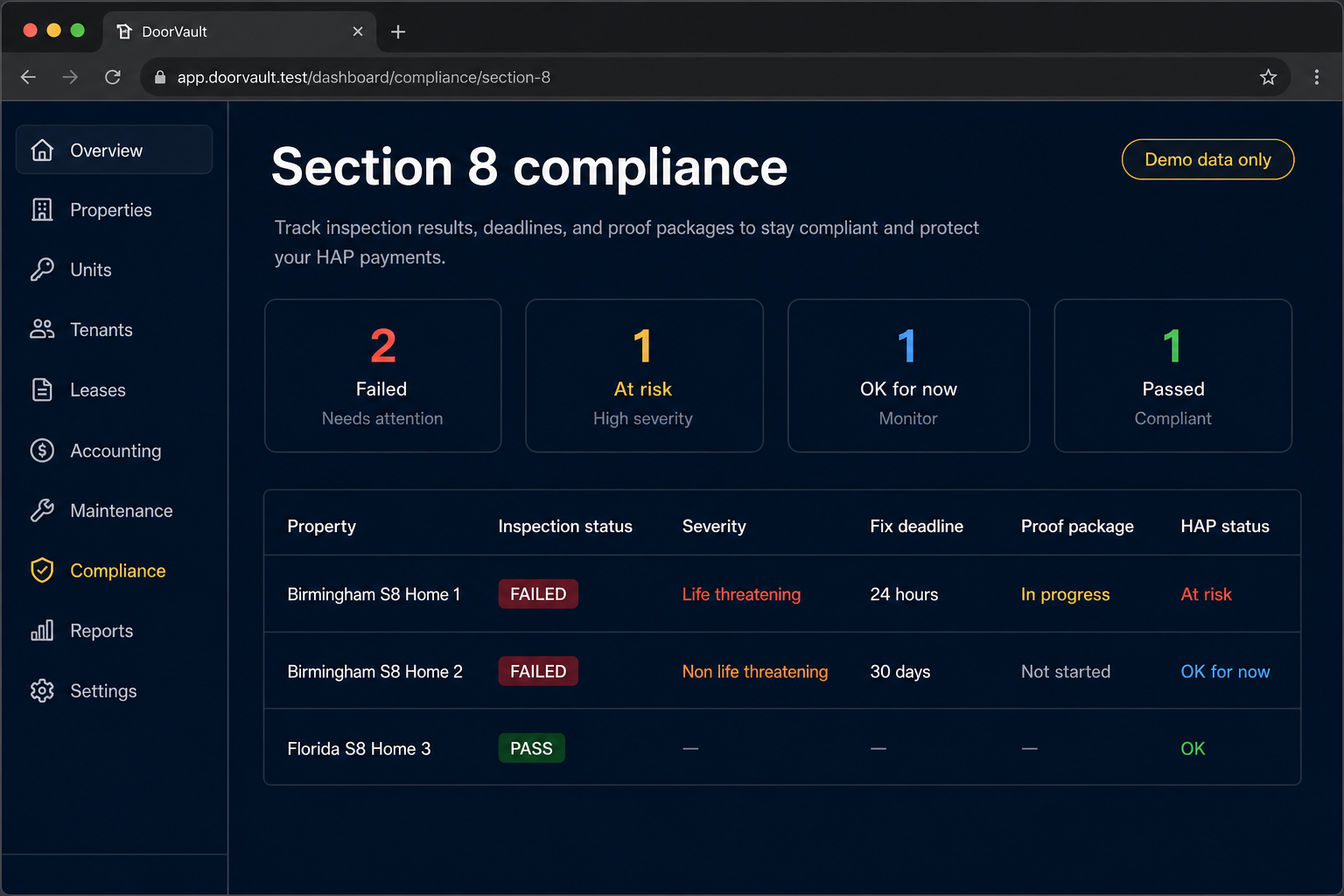Select Compliance label in sidebar

pyautogui.click(x=118, y=570)
